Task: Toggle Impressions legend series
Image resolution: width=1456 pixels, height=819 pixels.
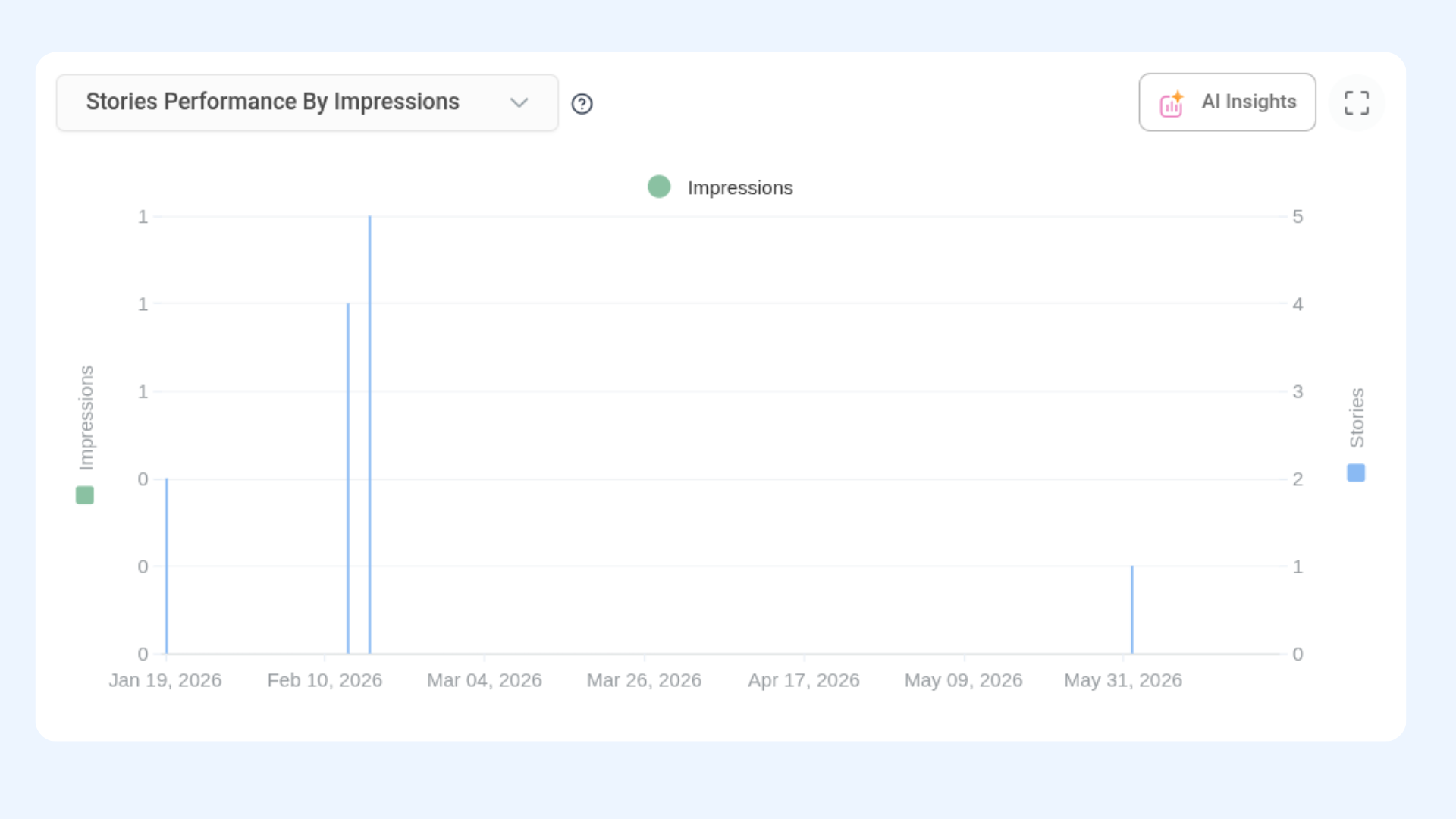Action: pyautogui.click(x=720, y=187)
